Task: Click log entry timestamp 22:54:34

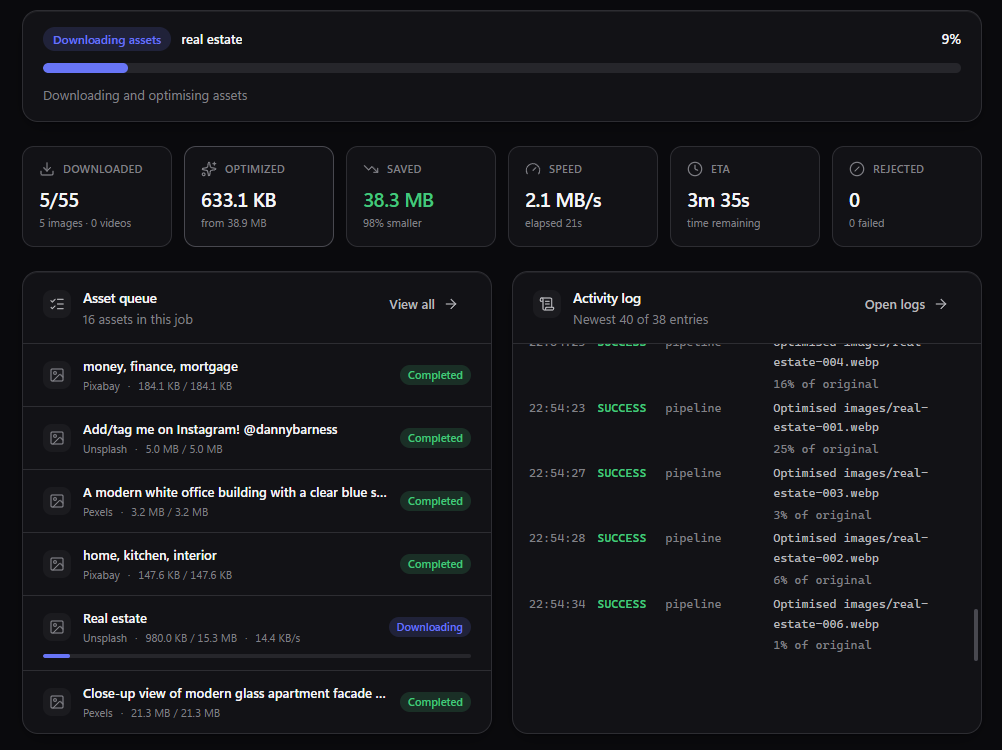Action: point(557,604)
